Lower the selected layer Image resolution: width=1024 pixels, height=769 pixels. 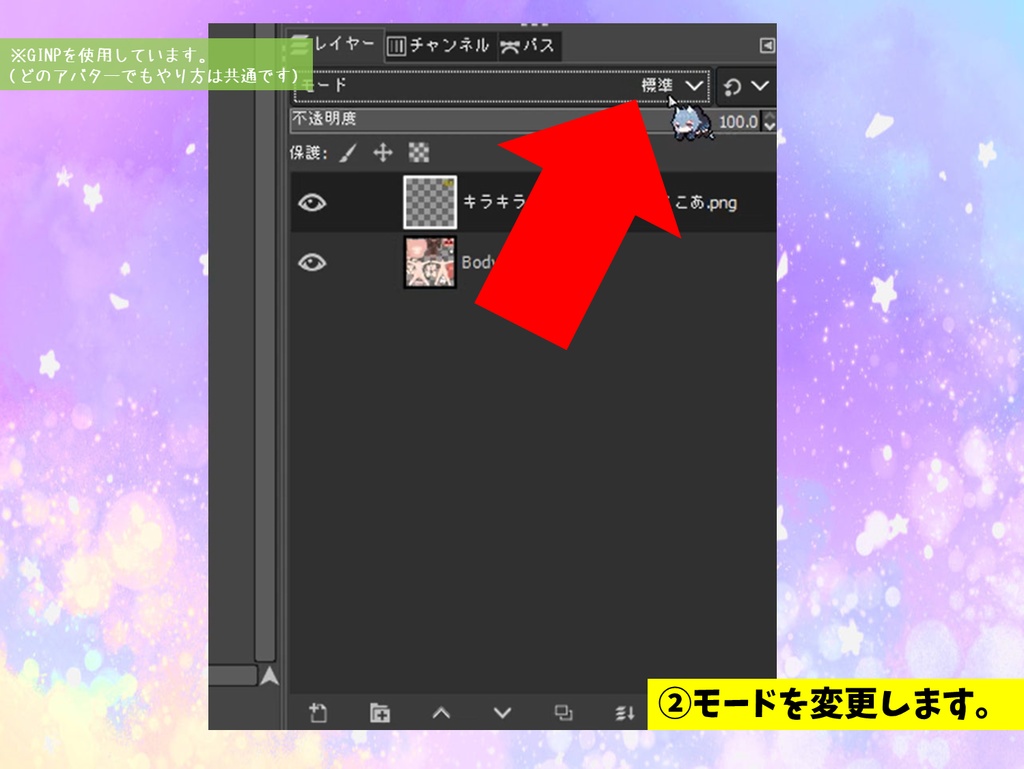click(x=502, y=712)
